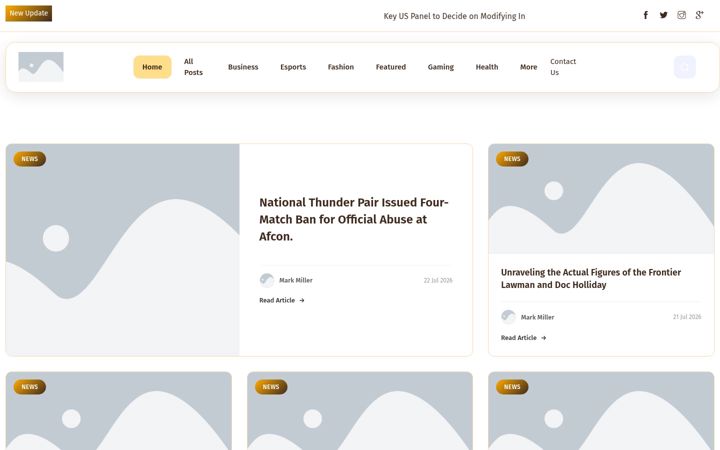
Task: Click NEWS badge on bottom-left card
Action: [x=30, y=387]
